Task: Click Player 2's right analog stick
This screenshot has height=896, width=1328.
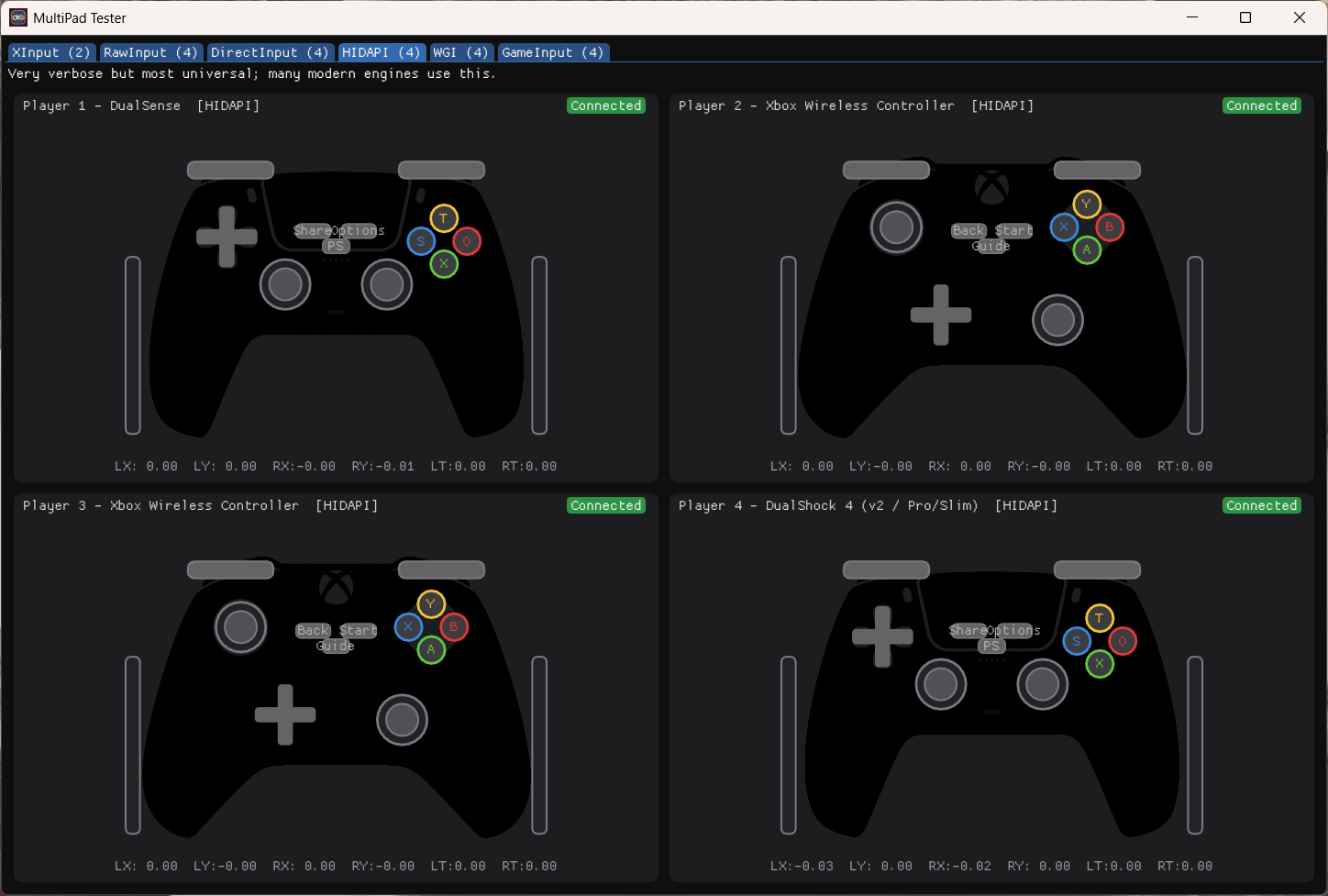Action: [1058, 320]
